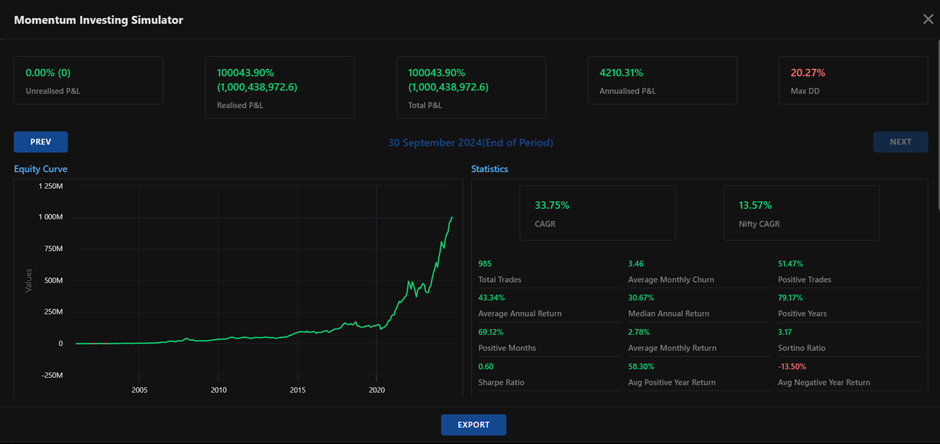Select the Max DD card
Screen dimensions: 940x444
852,81
